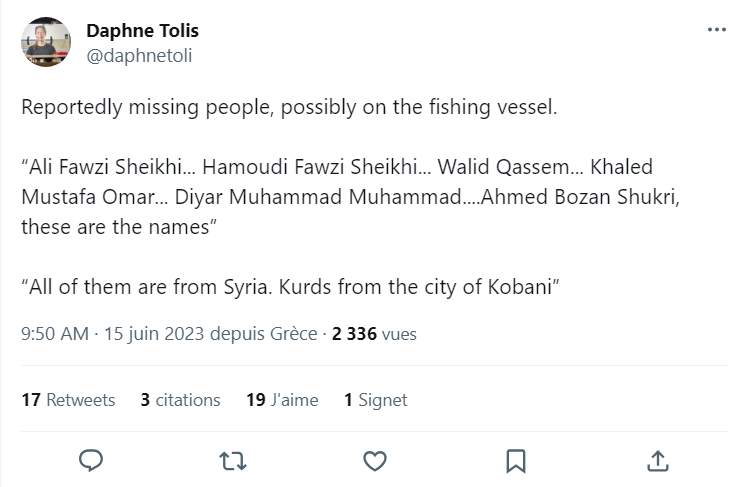Click the retweet arrows icon
This screenshot has width=747, height=487.
pos(232,460)
